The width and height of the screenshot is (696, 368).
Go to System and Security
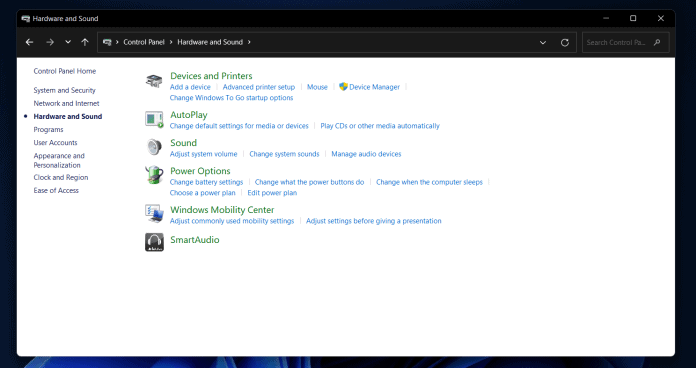click(64, 90)
